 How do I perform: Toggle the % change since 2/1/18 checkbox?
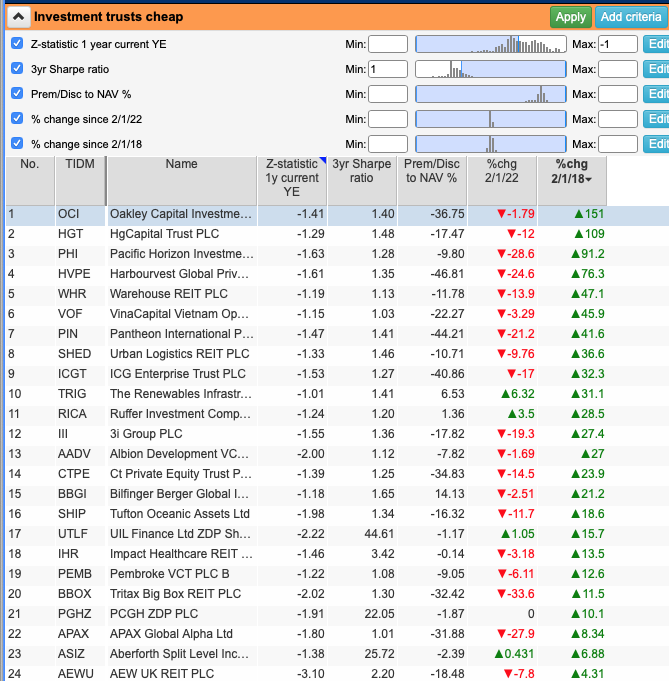point(17,143)
